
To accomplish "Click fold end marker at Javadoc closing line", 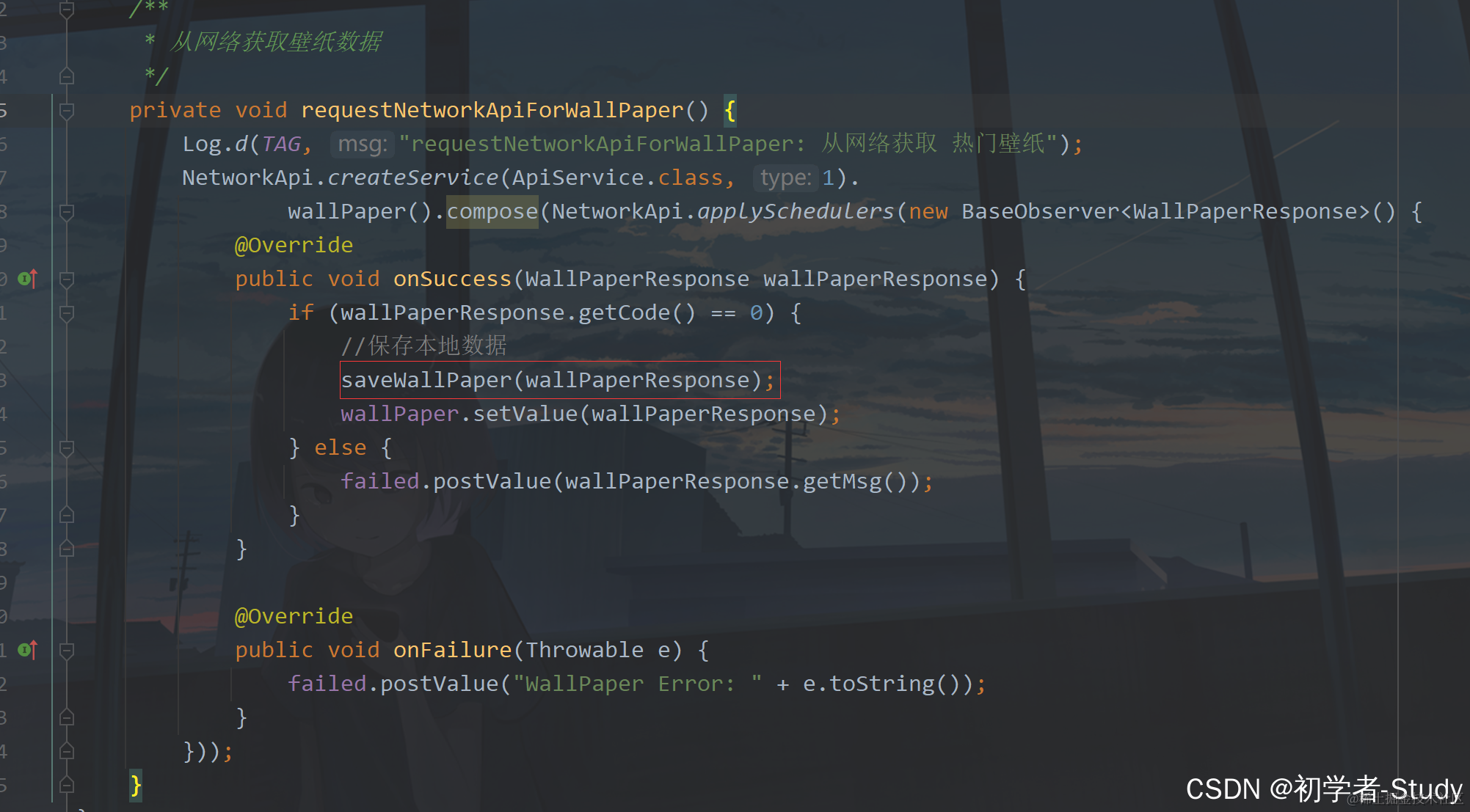I will point(66,76).
